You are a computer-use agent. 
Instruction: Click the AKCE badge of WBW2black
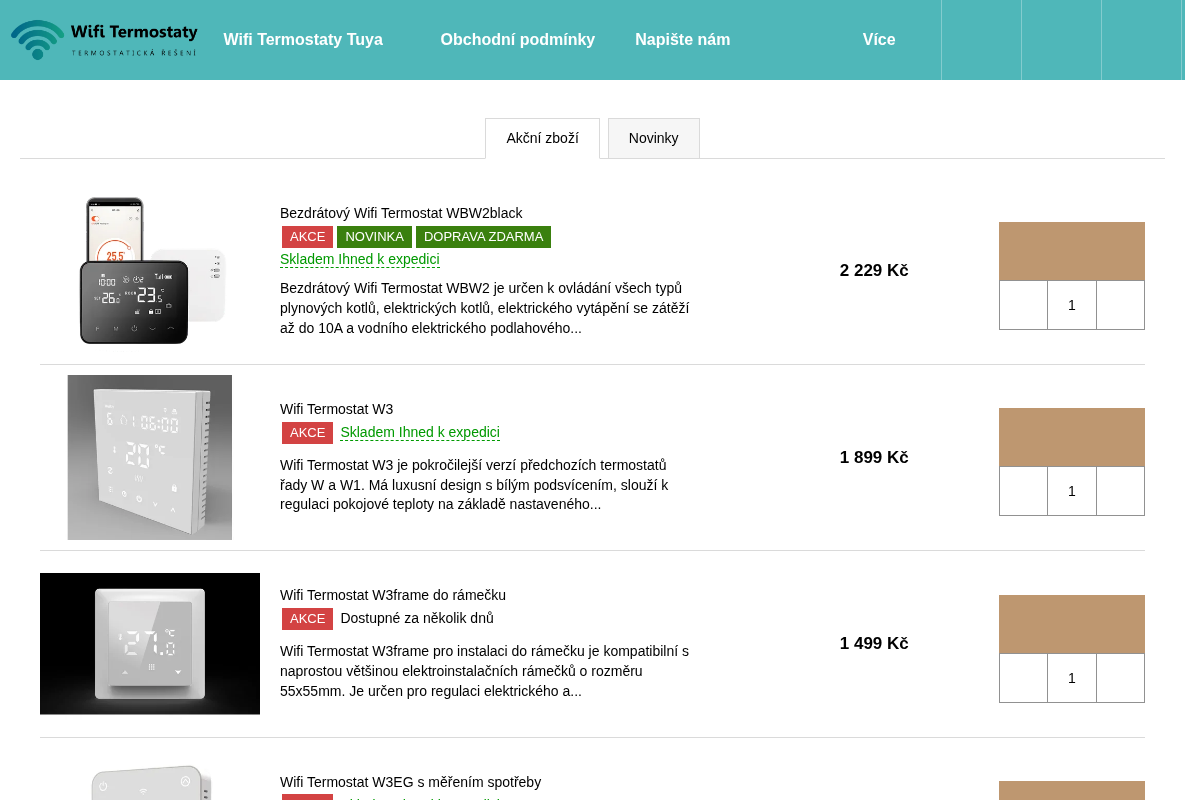307,237
